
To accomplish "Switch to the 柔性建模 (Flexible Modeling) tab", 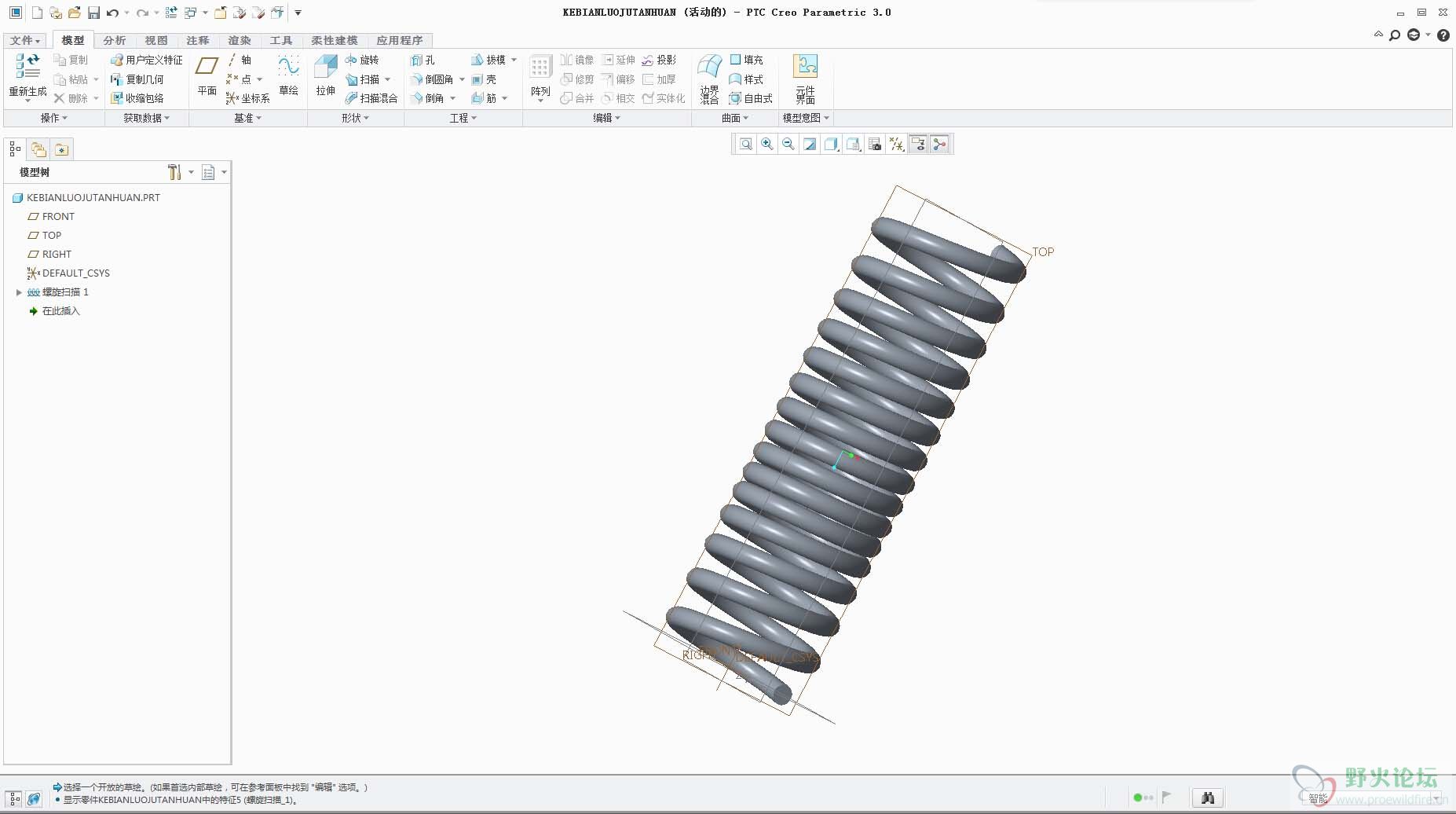I will pyautogui.click(x=335, y=40).
